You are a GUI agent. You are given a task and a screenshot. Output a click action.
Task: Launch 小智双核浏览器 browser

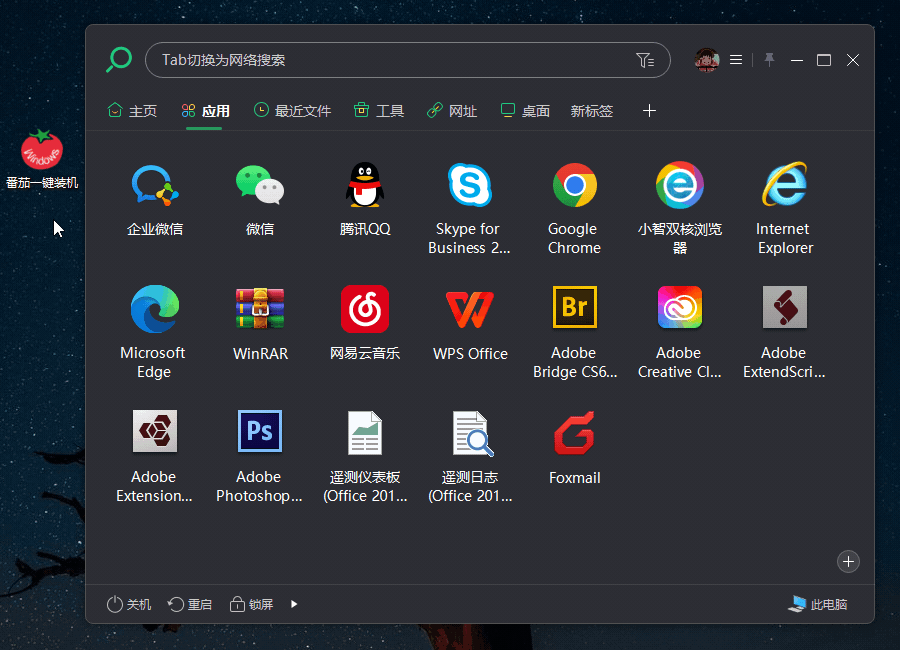pyautogui.click(x=680, y=185)
